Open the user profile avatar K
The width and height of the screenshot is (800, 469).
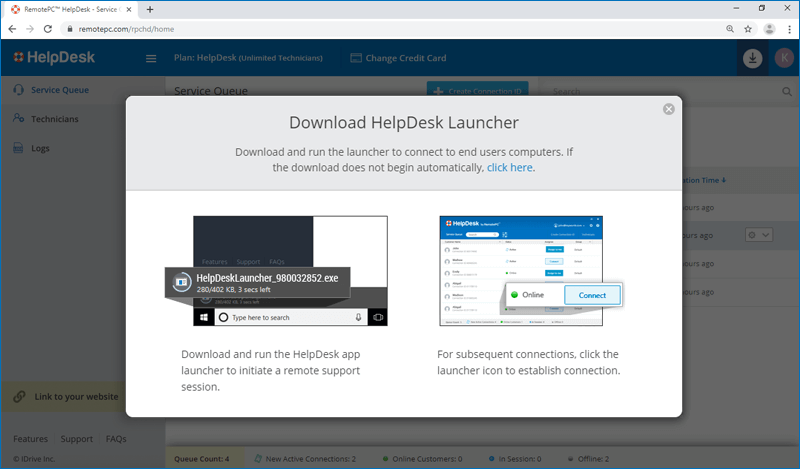click(783, 58)
